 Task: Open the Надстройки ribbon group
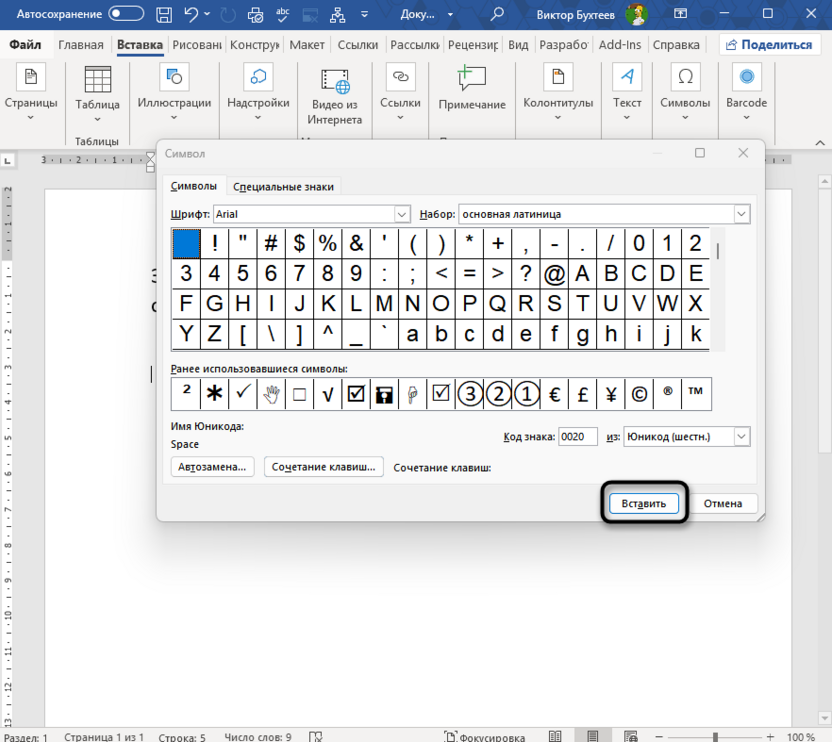(x=258, y=92)
